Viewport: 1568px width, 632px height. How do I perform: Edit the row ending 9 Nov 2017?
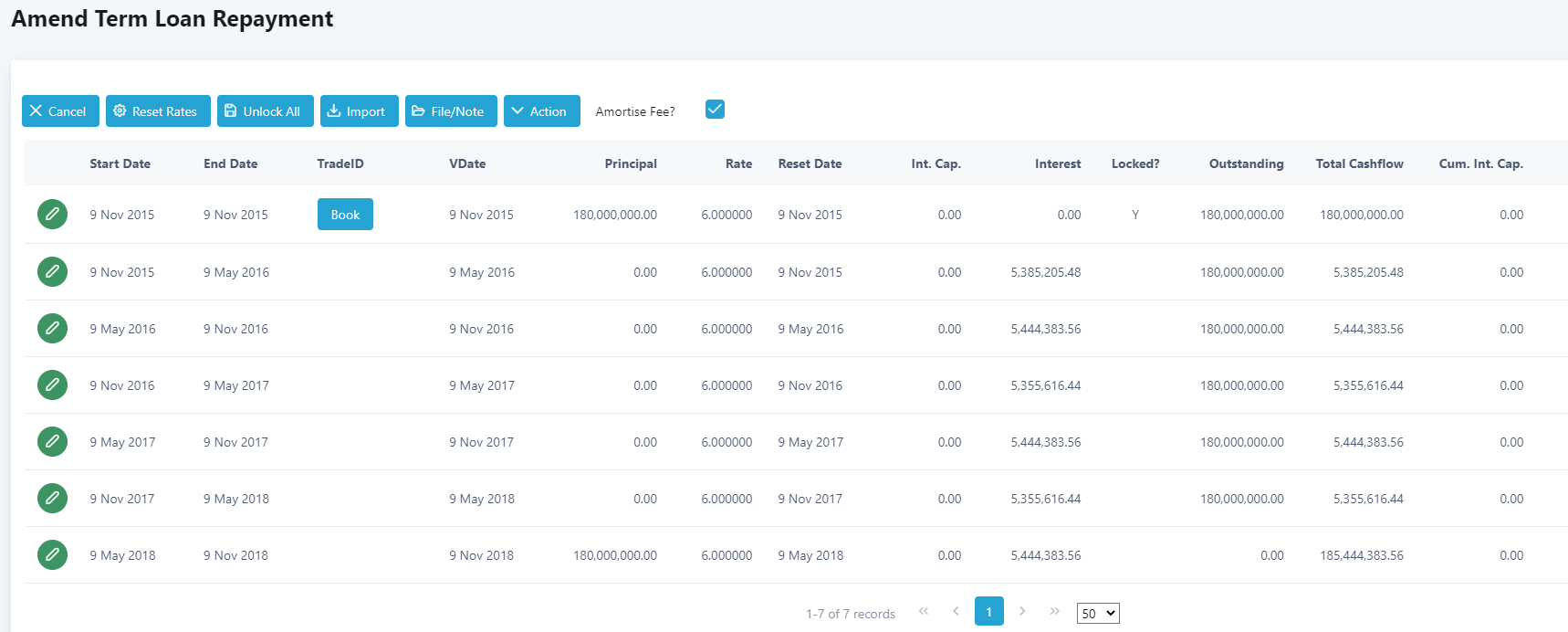(52, 442)
